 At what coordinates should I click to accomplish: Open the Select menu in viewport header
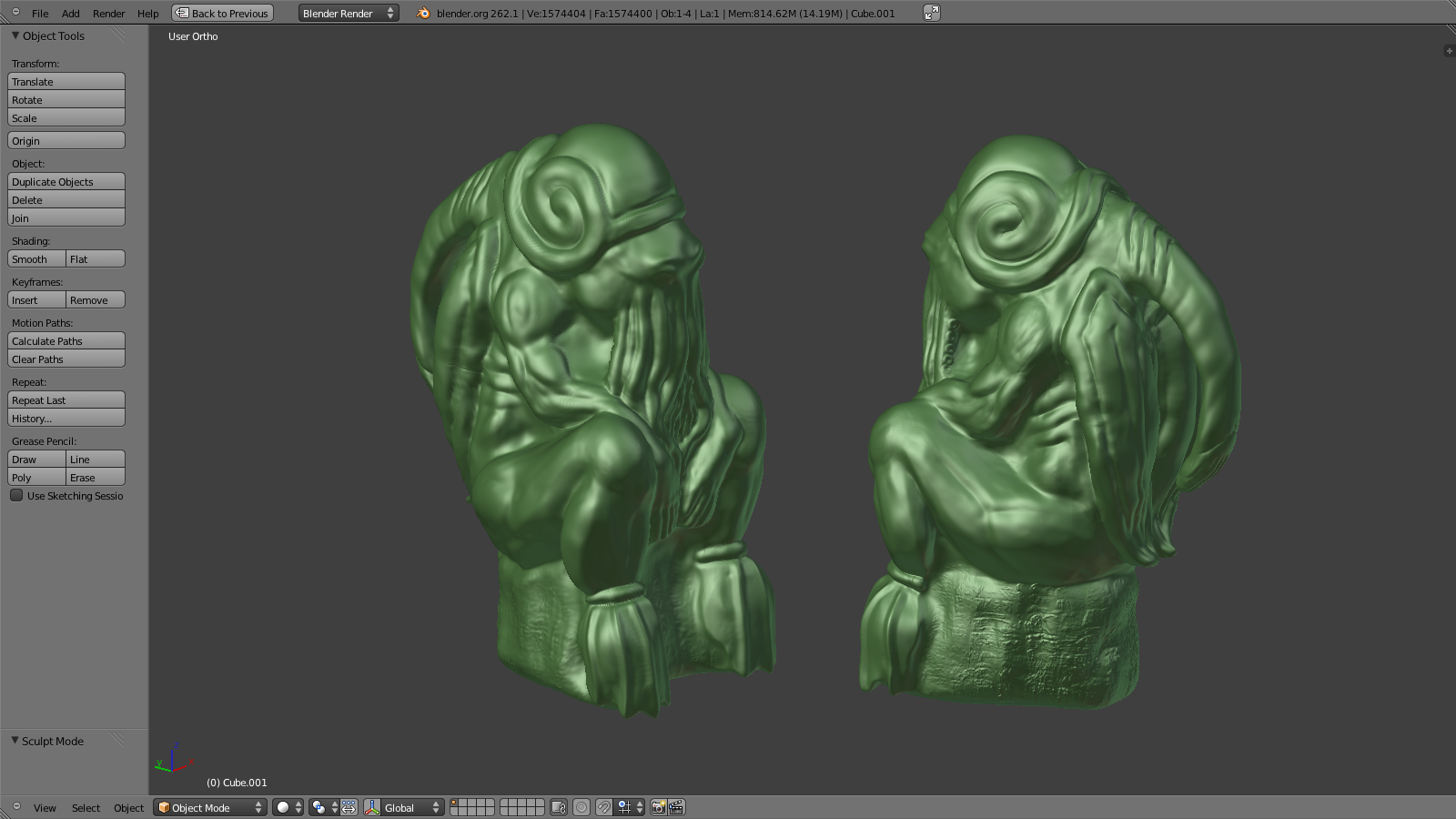pos(86,808)
